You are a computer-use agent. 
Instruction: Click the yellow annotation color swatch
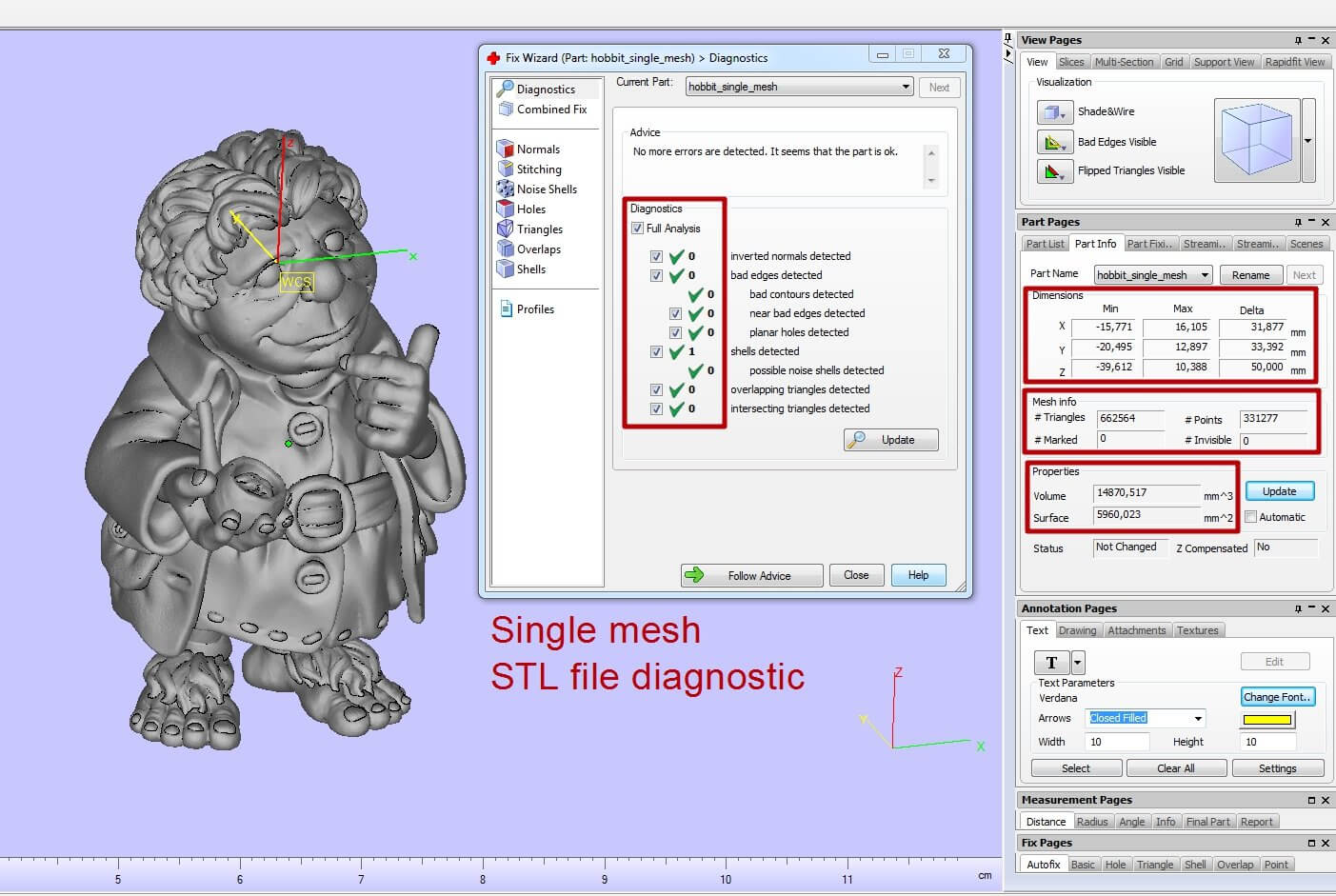pyautogui.click(x=1267, y=720)
